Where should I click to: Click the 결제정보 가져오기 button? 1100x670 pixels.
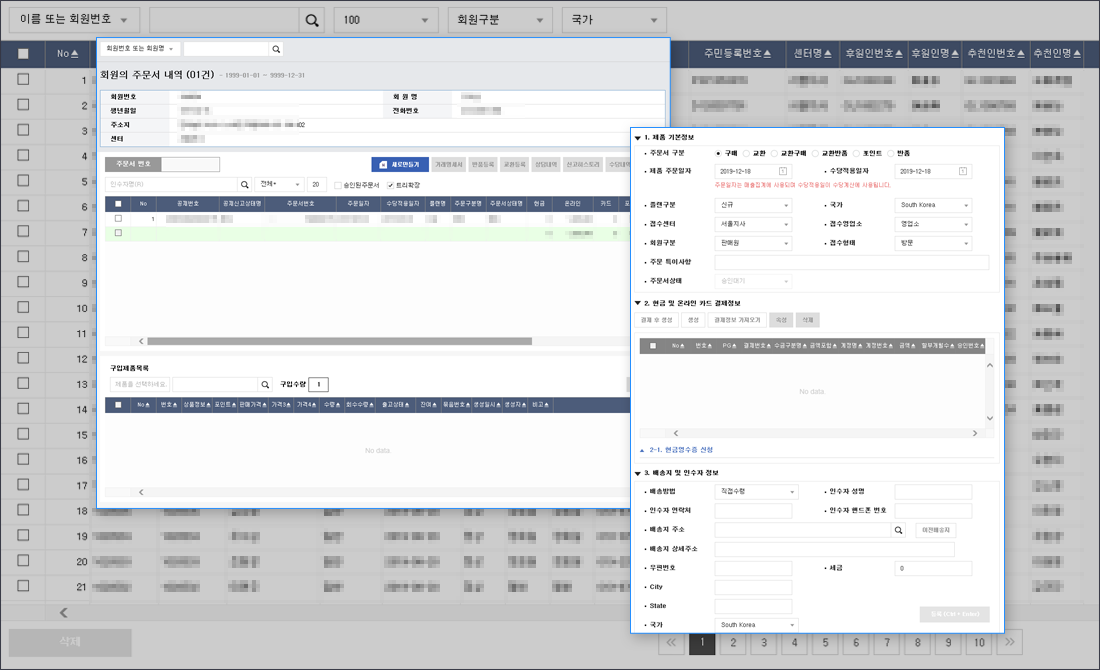pyautogui.click(x=736, y=320)
